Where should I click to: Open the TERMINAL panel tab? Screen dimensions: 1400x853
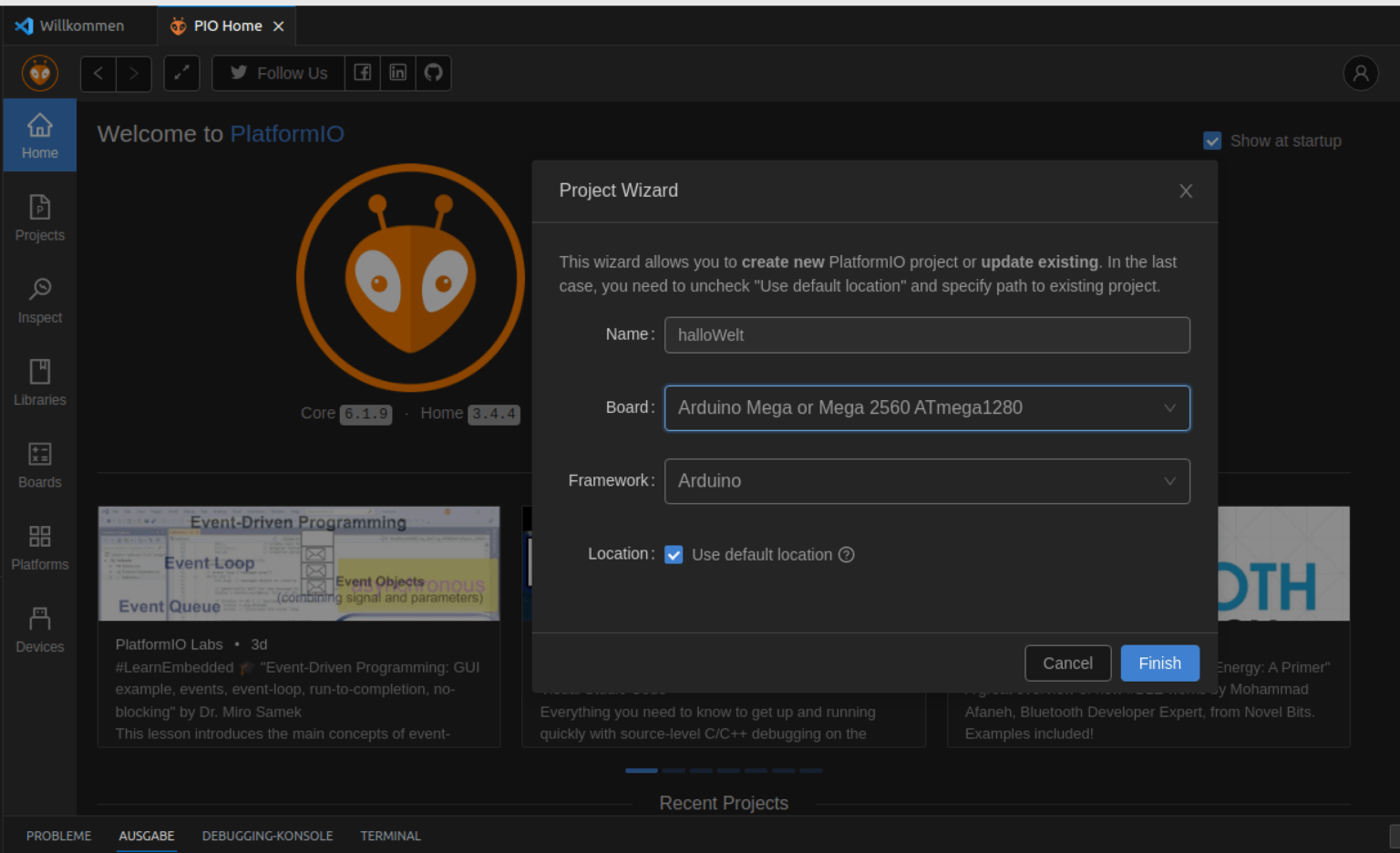click(x=390, y=836)
